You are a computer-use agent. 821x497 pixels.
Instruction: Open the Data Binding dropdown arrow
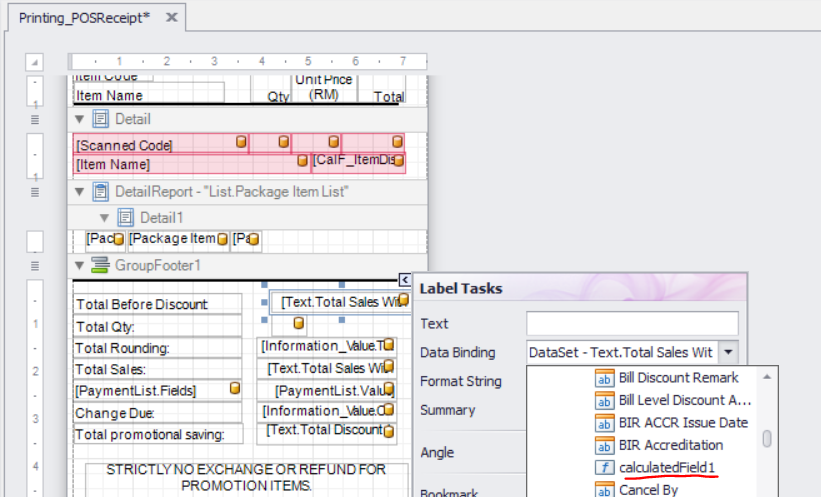[x=729, y=352]
